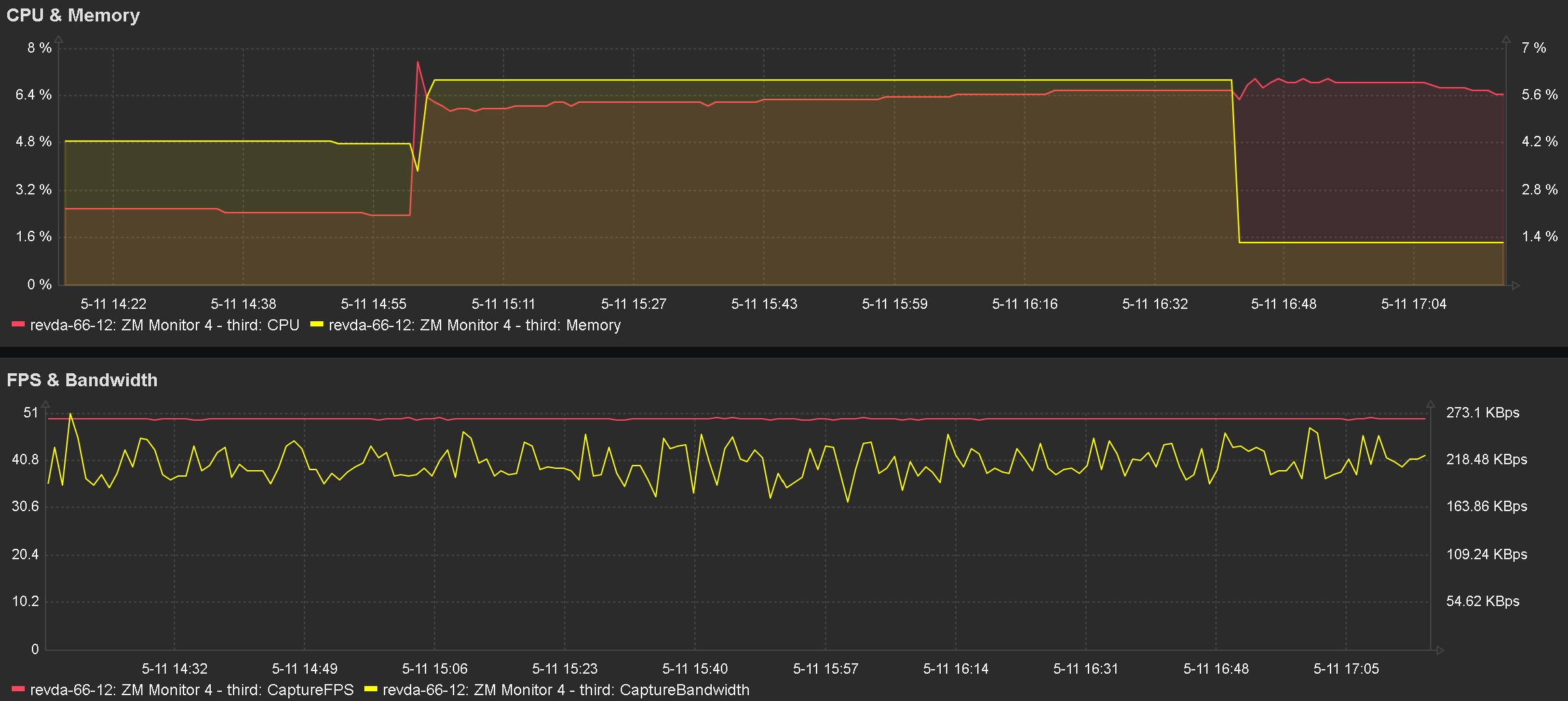The image size is (1568, 701).
Task: Click the 10.2 FPS axis label
Action: [x=25, y=602]
